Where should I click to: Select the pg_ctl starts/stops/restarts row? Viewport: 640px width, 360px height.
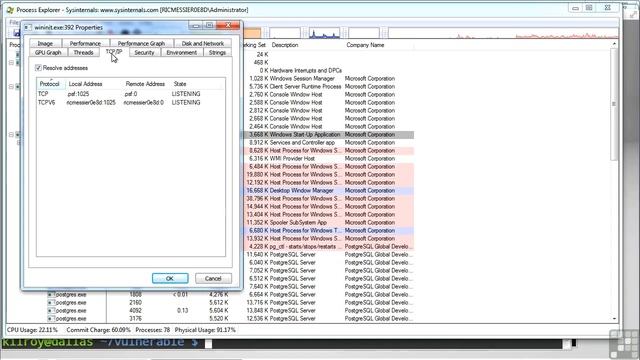(329, 247)
